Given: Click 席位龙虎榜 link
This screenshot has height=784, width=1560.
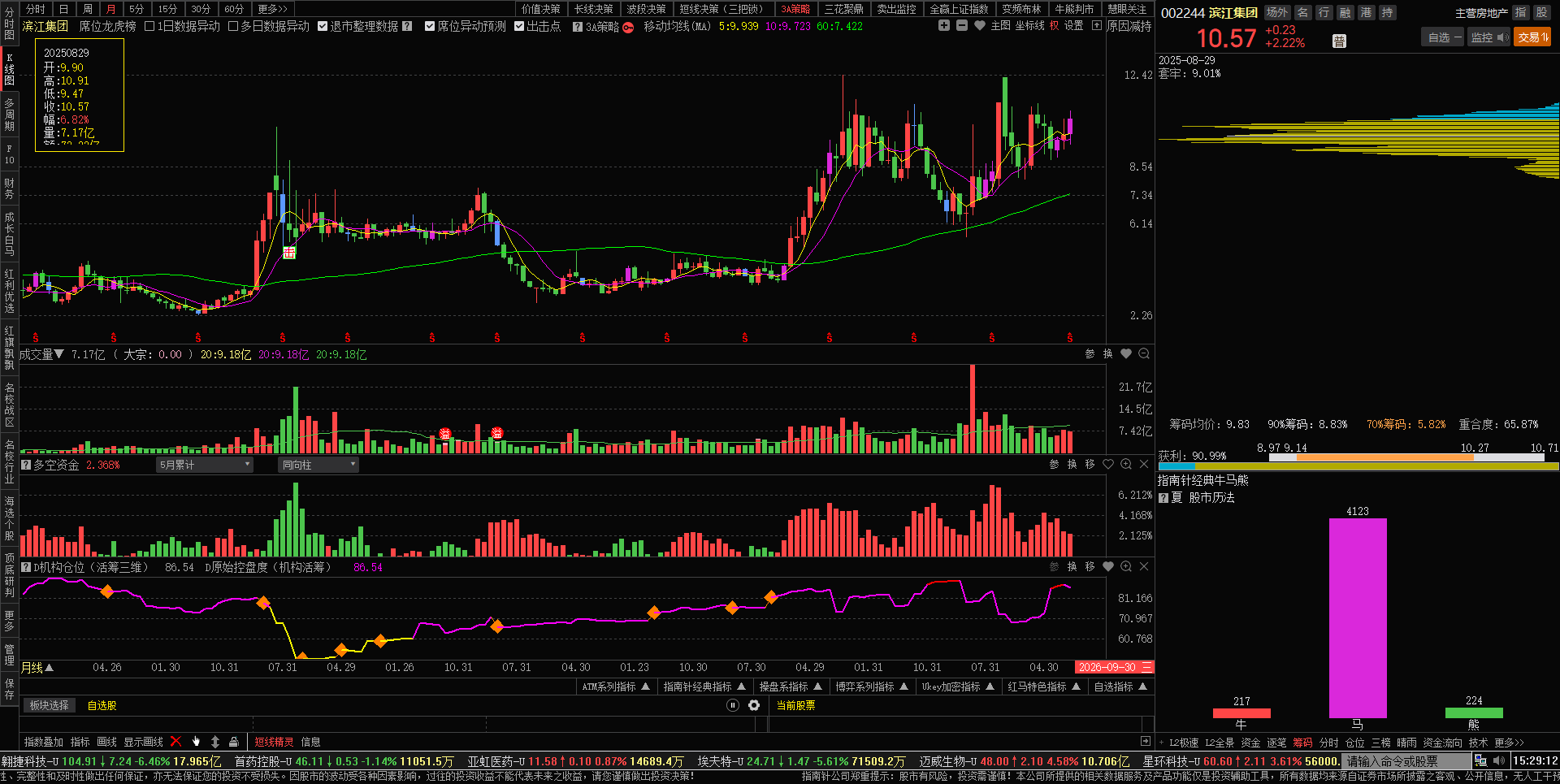Looking at the screenshot, I should [107, 26].
